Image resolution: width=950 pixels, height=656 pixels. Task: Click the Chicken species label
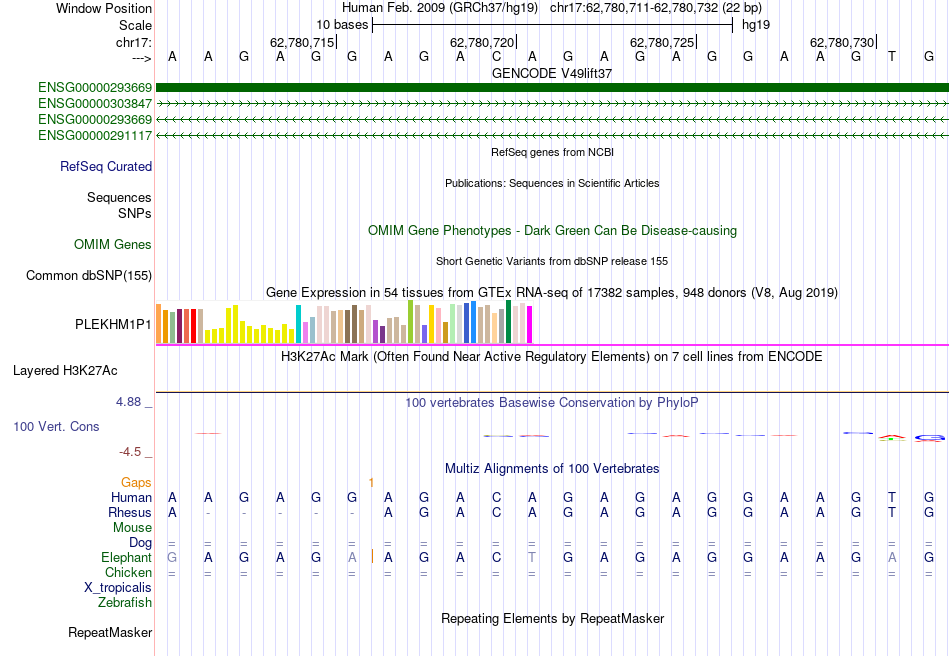pyautogui.click(x=128, y=572)
